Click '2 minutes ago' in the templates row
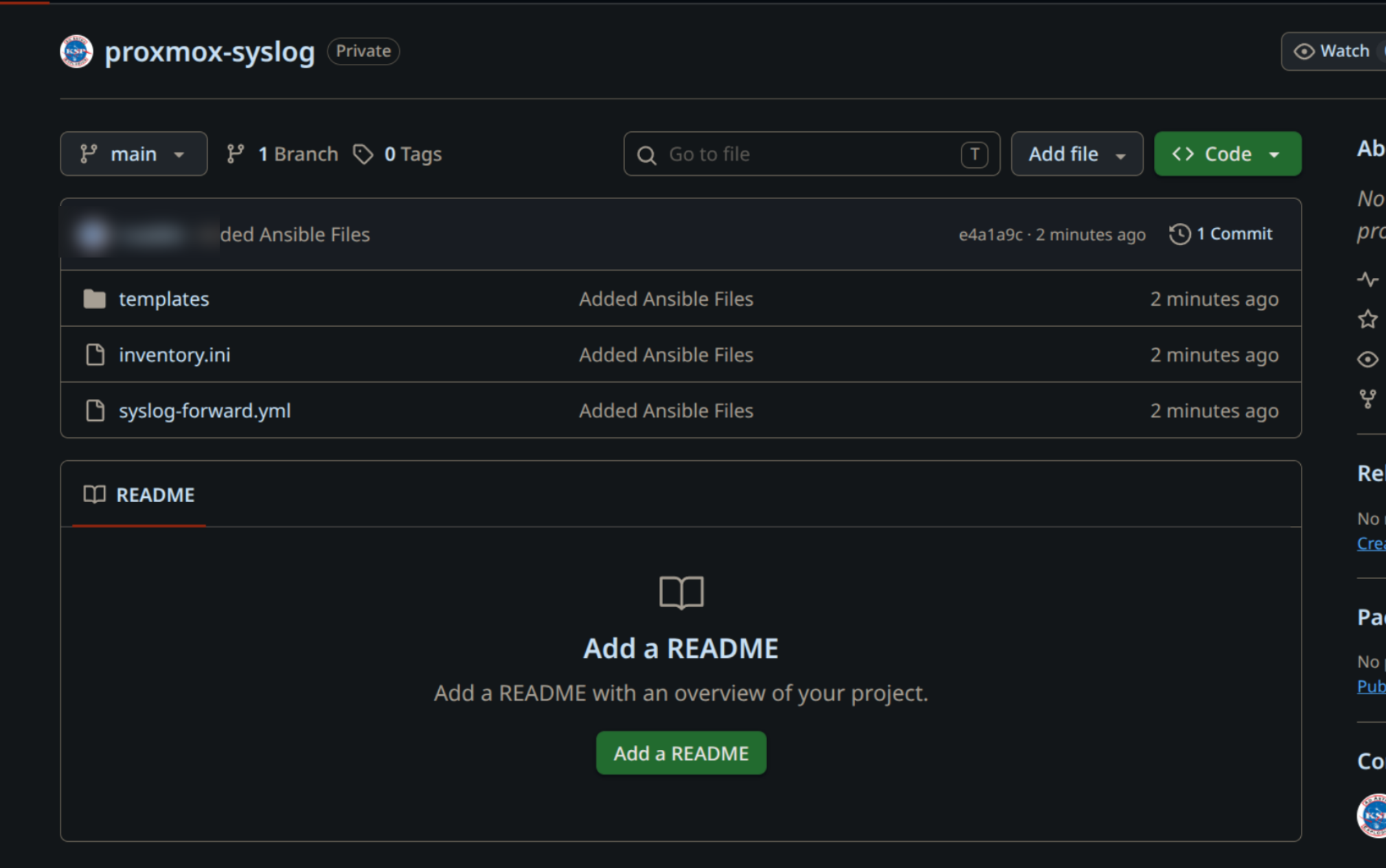The image size is (1386, 868). coord(1214,299)
